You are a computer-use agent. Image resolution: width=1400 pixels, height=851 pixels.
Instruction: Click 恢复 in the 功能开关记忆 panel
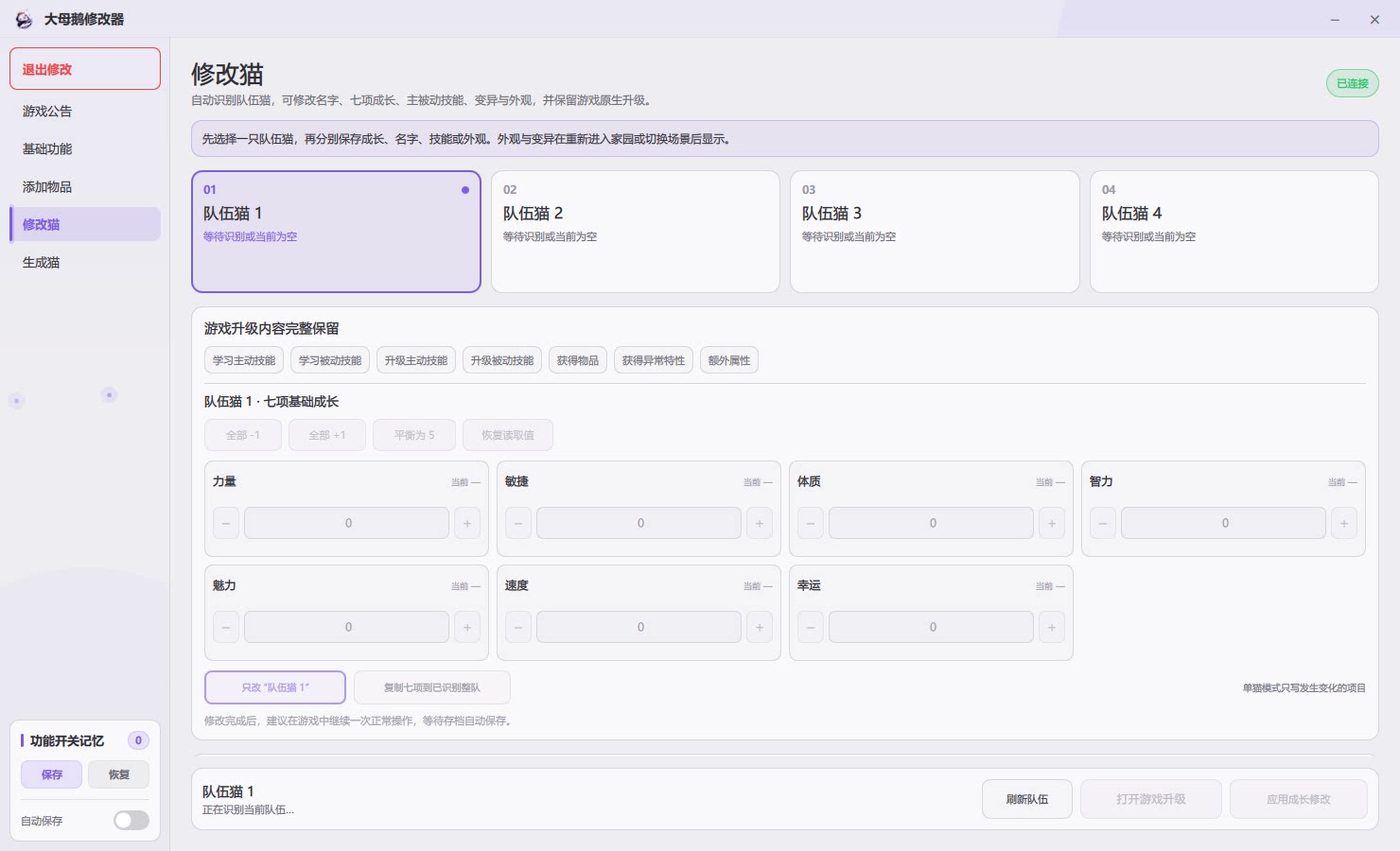coord(119,774)
